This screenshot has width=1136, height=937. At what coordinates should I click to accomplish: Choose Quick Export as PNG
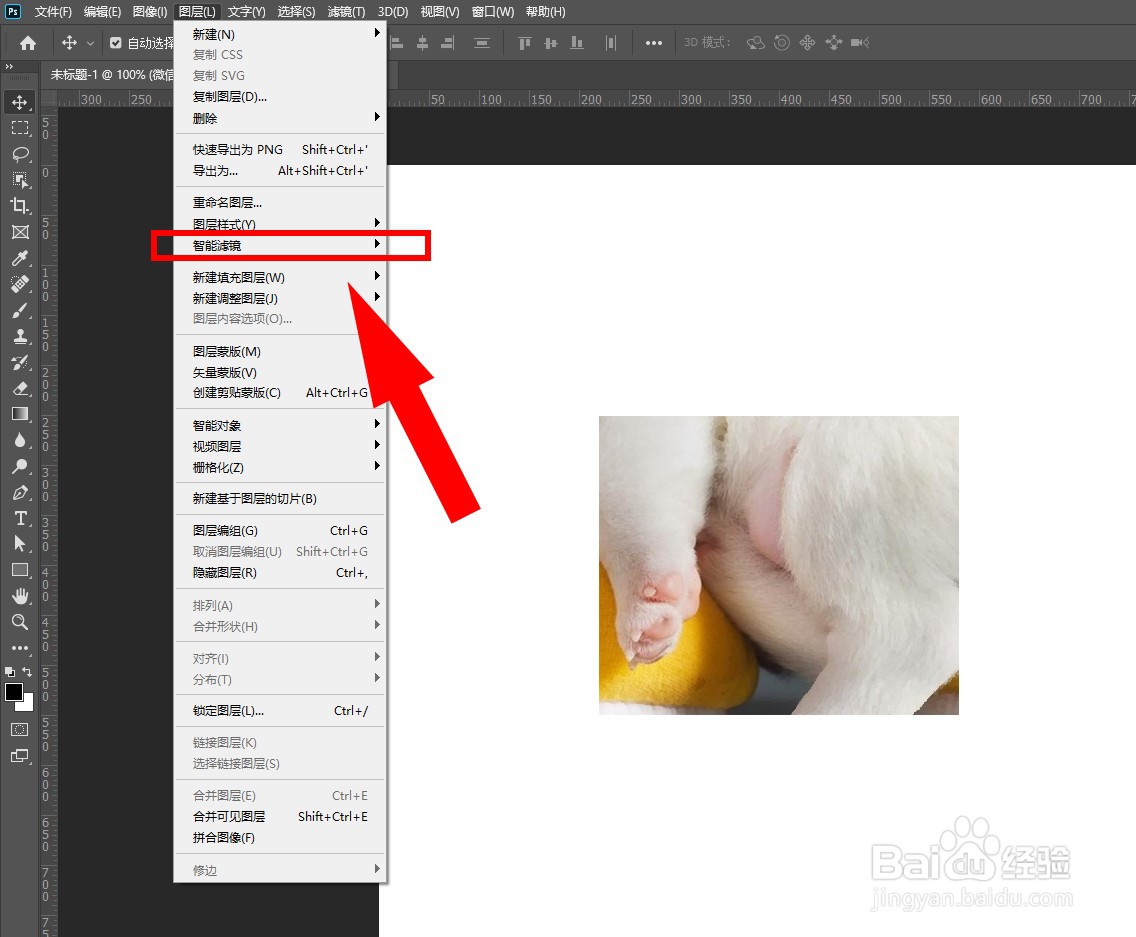(280, 149)
